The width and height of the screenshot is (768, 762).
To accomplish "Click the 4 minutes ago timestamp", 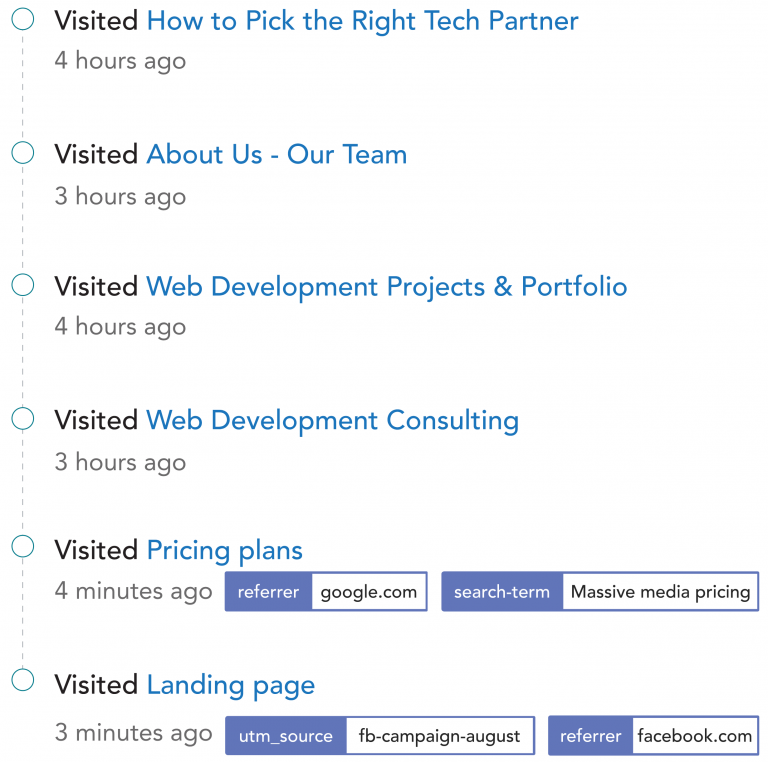I will click(133, 591).
